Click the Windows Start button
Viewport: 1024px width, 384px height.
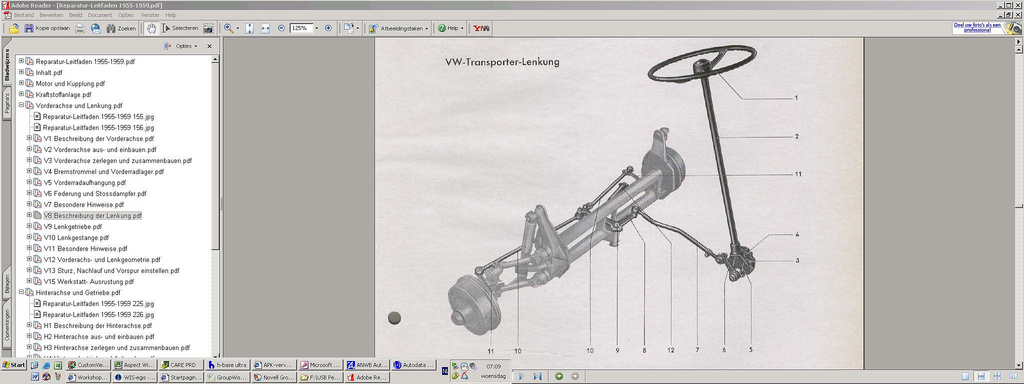[14, 365]
